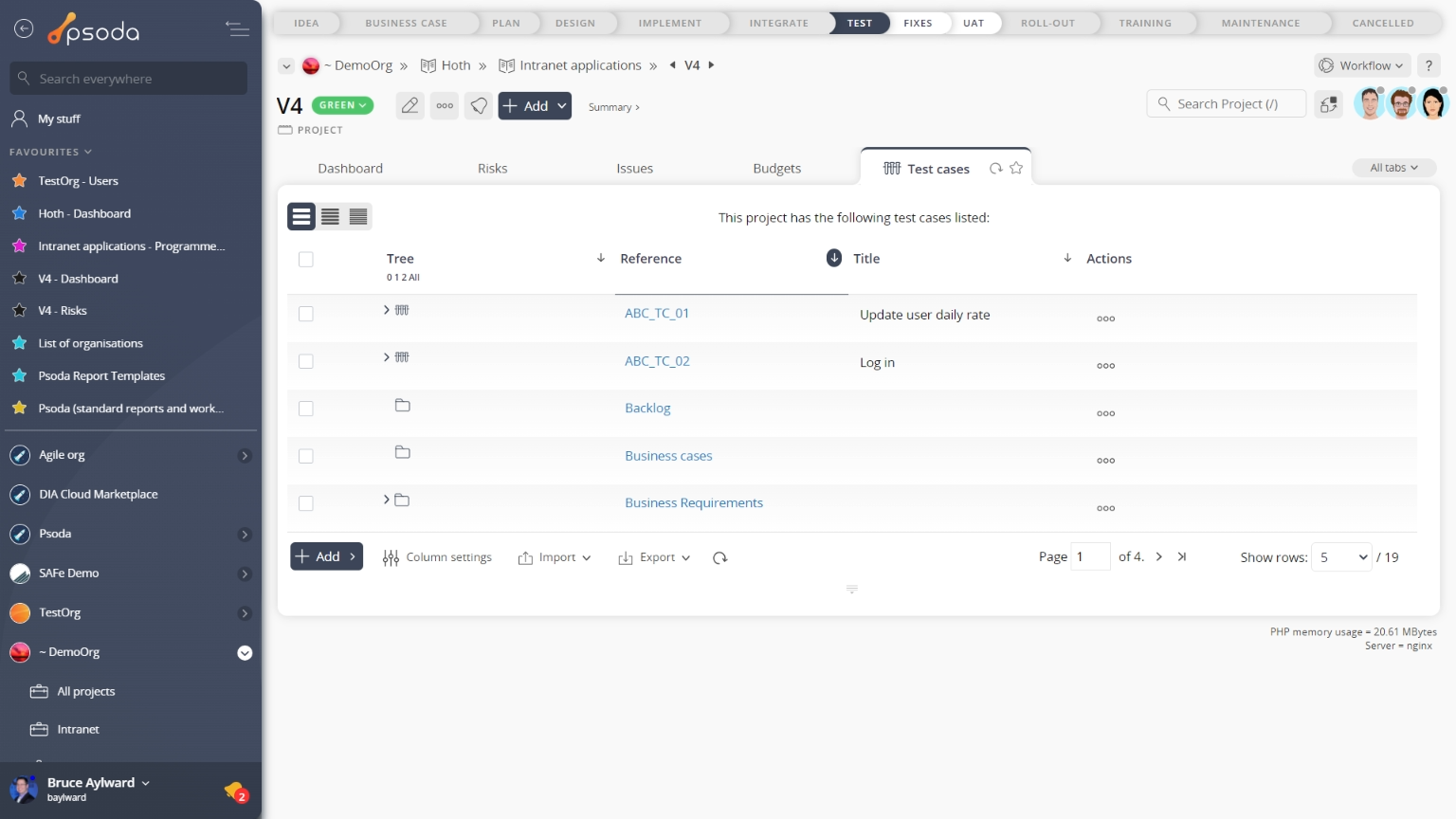Tick the checkbox for Business cases row
Image resolution: width=1456 pixels, height=819 pixels.
coord(306,456)
